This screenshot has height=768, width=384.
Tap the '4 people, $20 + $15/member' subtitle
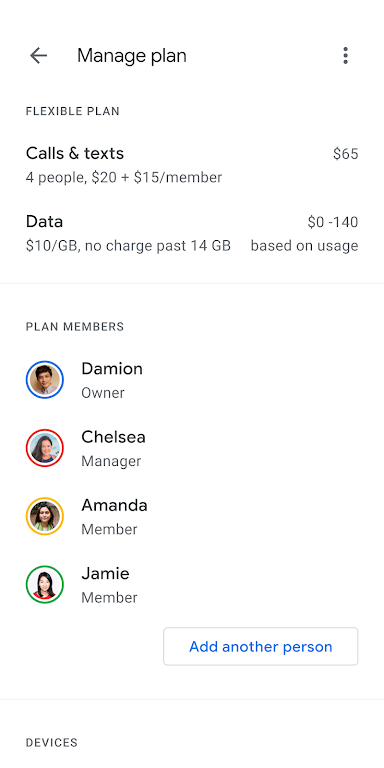pyautogui.click(x=124, y=177)
